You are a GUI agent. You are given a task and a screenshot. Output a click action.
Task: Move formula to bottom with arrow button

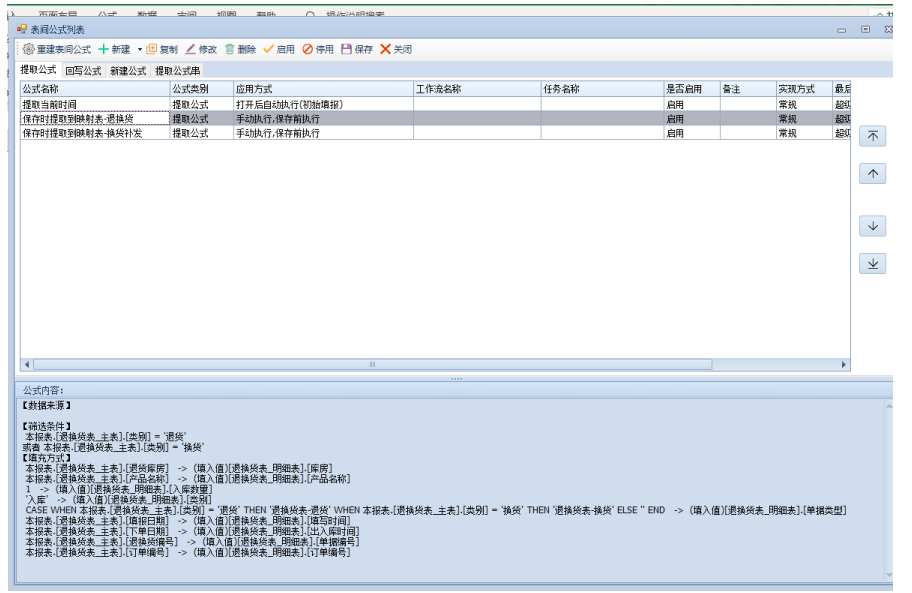pyautogui.click(x=872, y=264)
